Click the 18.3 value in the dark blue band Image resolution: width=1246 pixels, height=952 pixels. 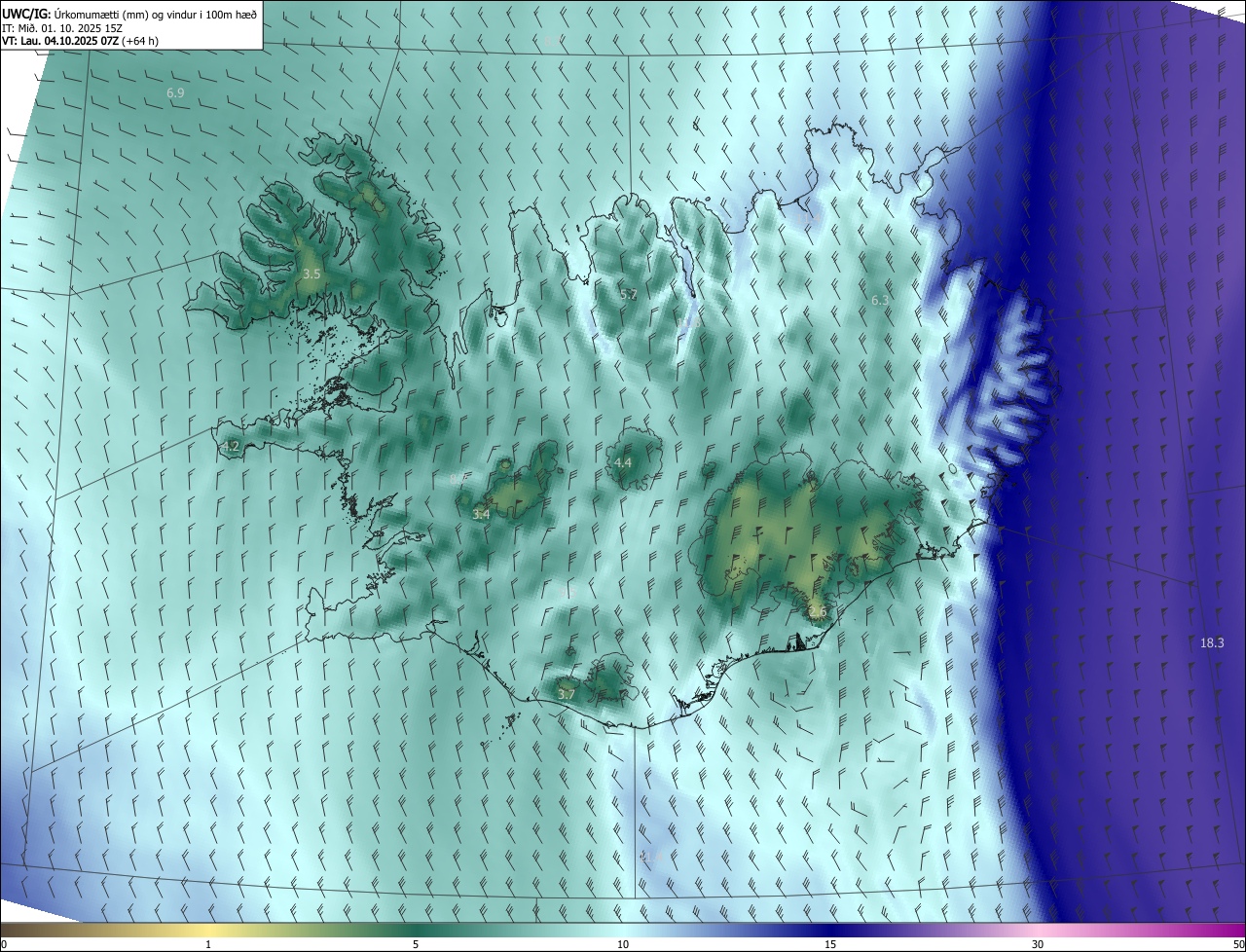(x=1212, y=642)
